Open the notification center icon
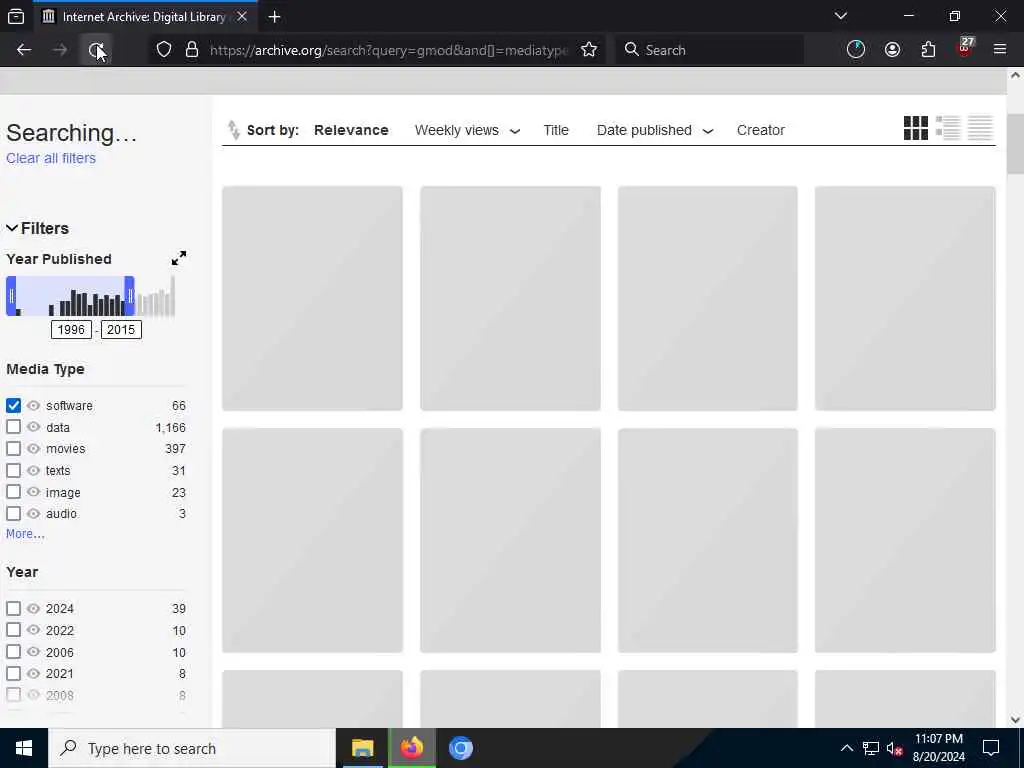This screenshot has width=1024, height=768. (x=991, y=748)
